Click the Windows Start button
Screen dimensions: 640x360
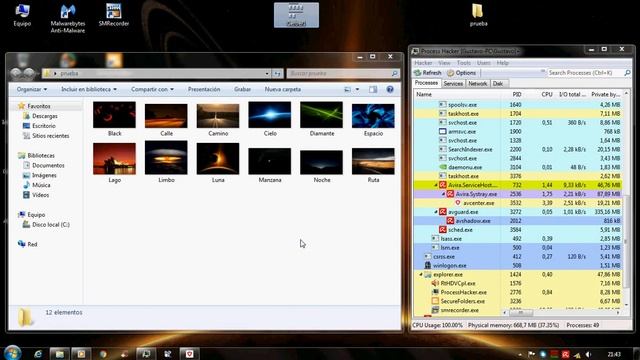12,353
